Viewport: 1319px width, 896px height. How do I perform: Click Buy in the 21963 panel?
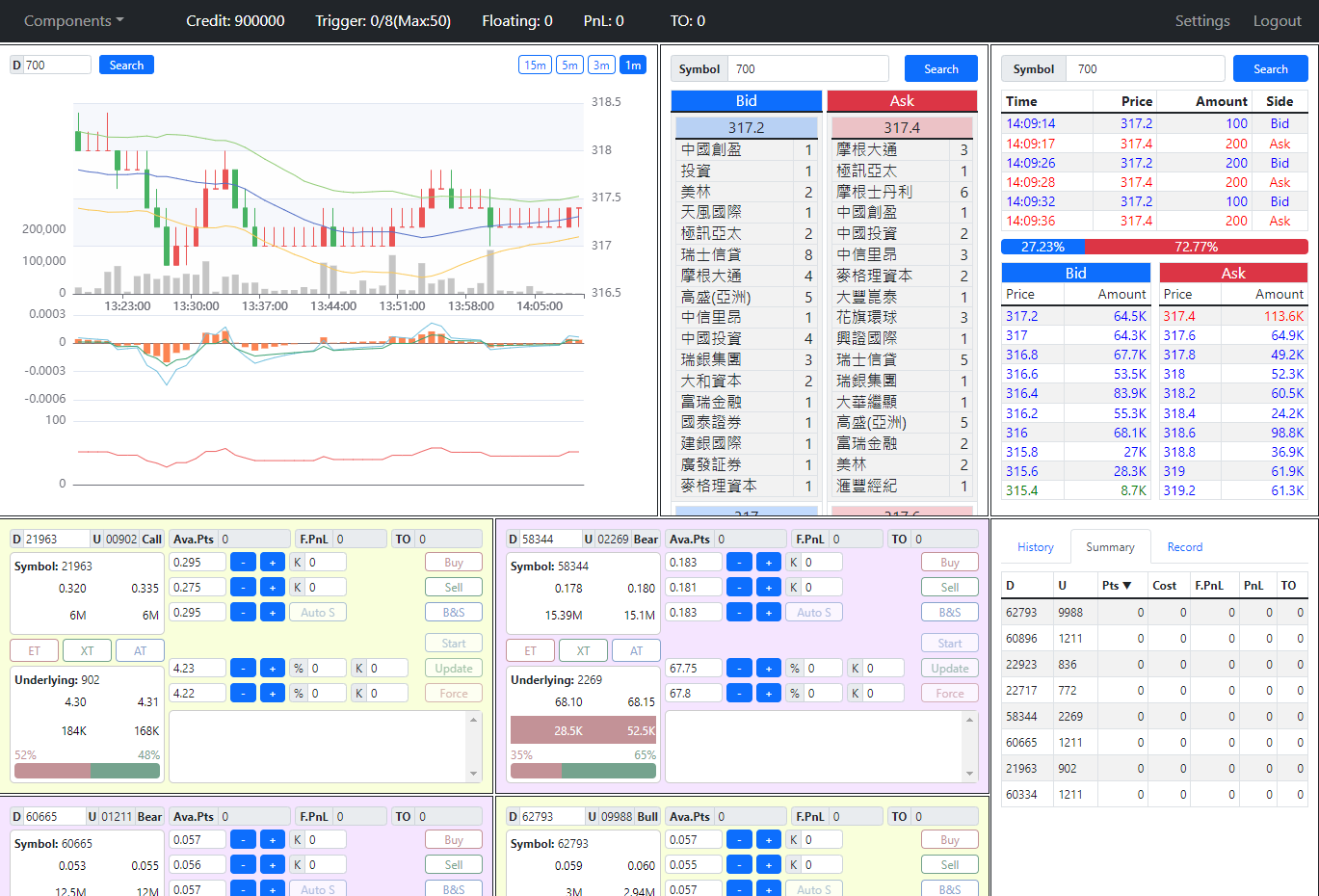click(x=454, y=563)
